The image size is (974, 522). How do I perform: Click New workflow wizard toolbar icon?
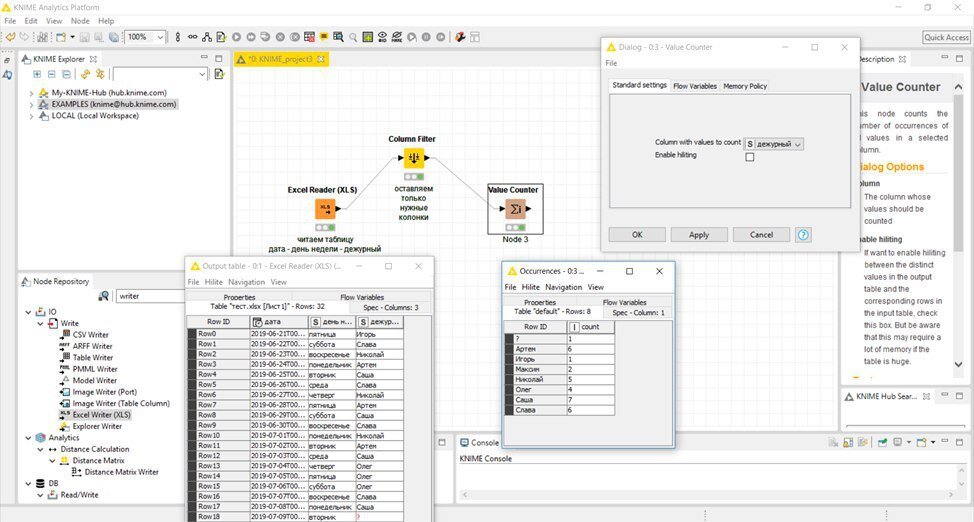pyautogui.click(x=61, y=37)
